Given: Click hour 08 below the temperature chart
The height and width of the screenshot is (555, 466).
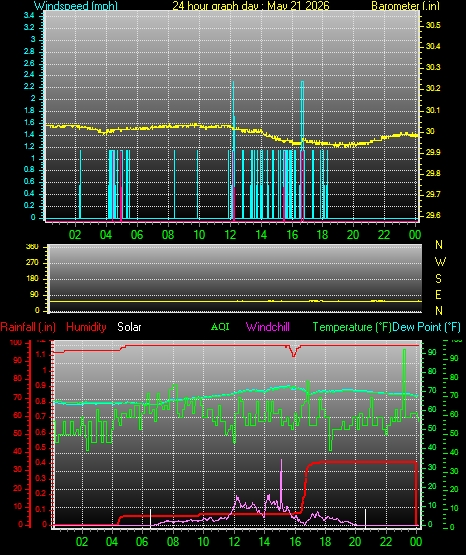Looking at the screenshot, I should pos(173,542).
